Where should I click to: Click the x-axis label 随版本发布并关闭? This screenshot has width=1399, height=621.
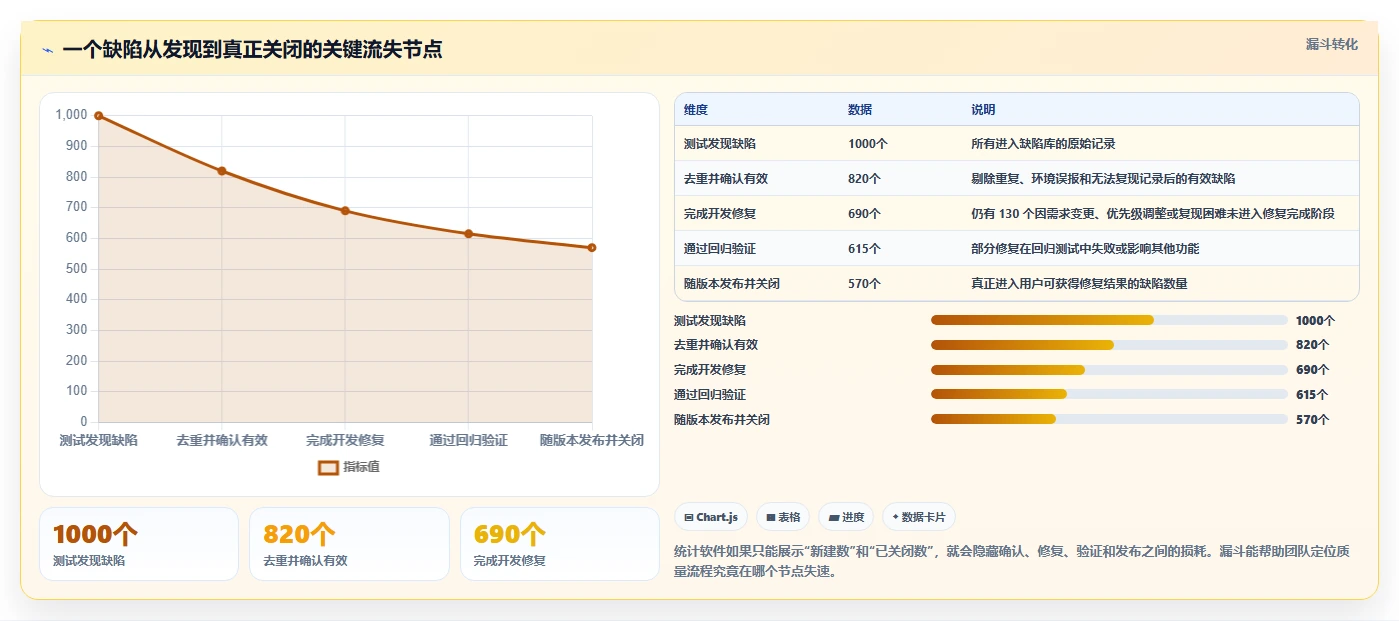click(x=591, y=440)
